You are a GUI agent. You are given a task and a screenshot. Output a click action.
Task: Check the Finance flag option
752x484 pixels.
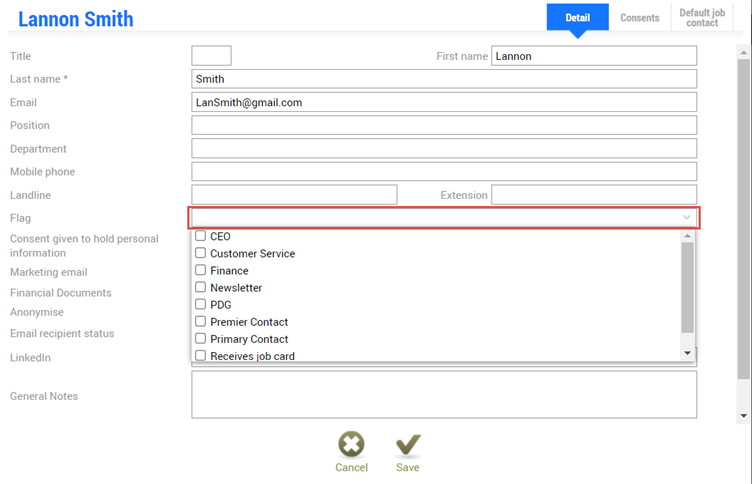[201, 271]
